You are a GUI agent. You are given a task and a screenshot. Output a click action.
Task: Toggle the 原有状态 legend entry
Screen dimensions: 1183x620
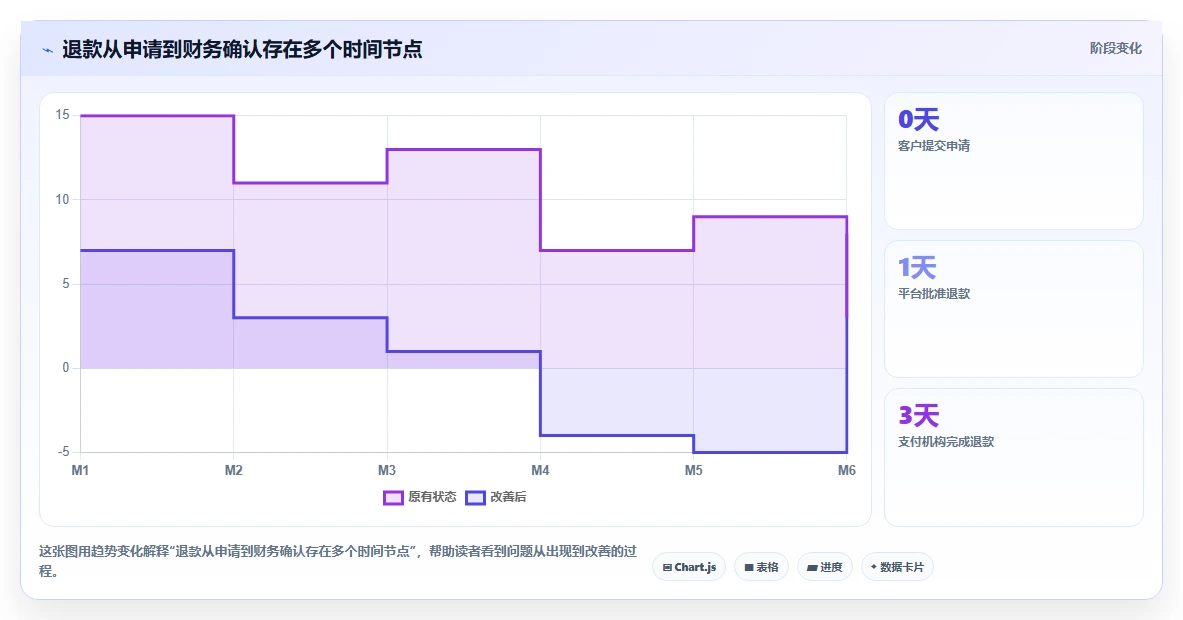419,497
